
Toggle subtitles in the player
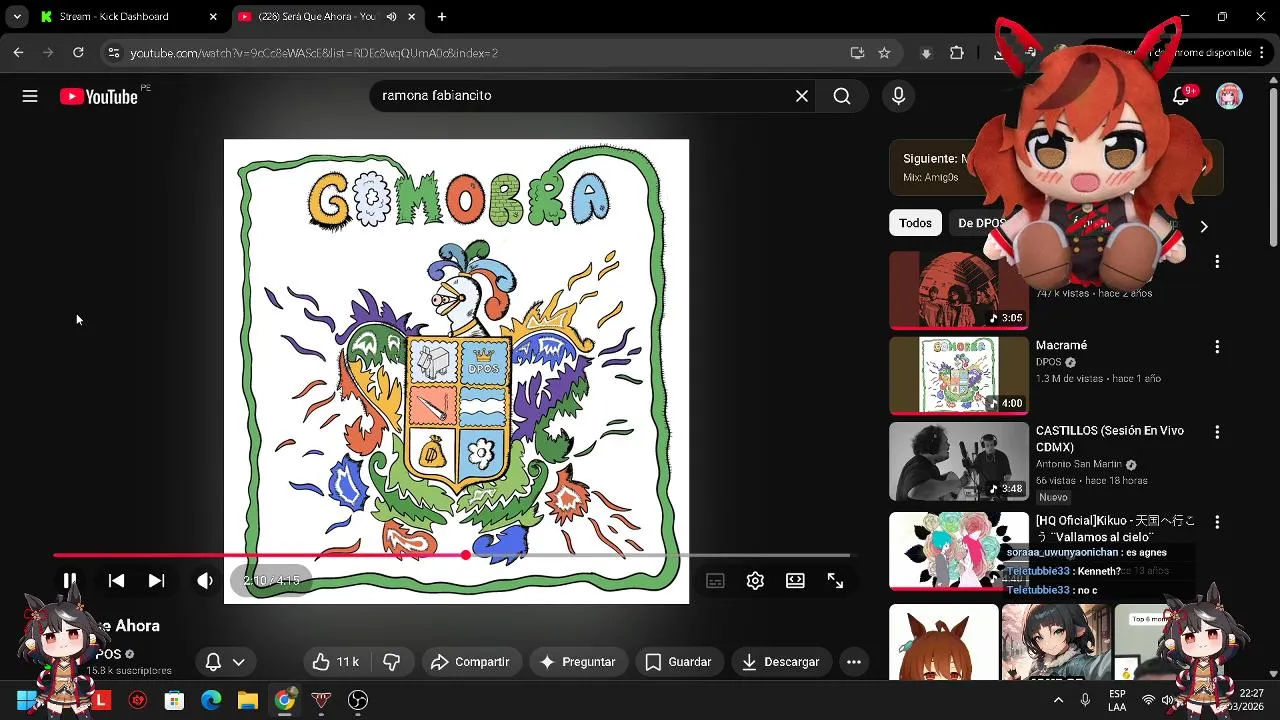point(715,581)
